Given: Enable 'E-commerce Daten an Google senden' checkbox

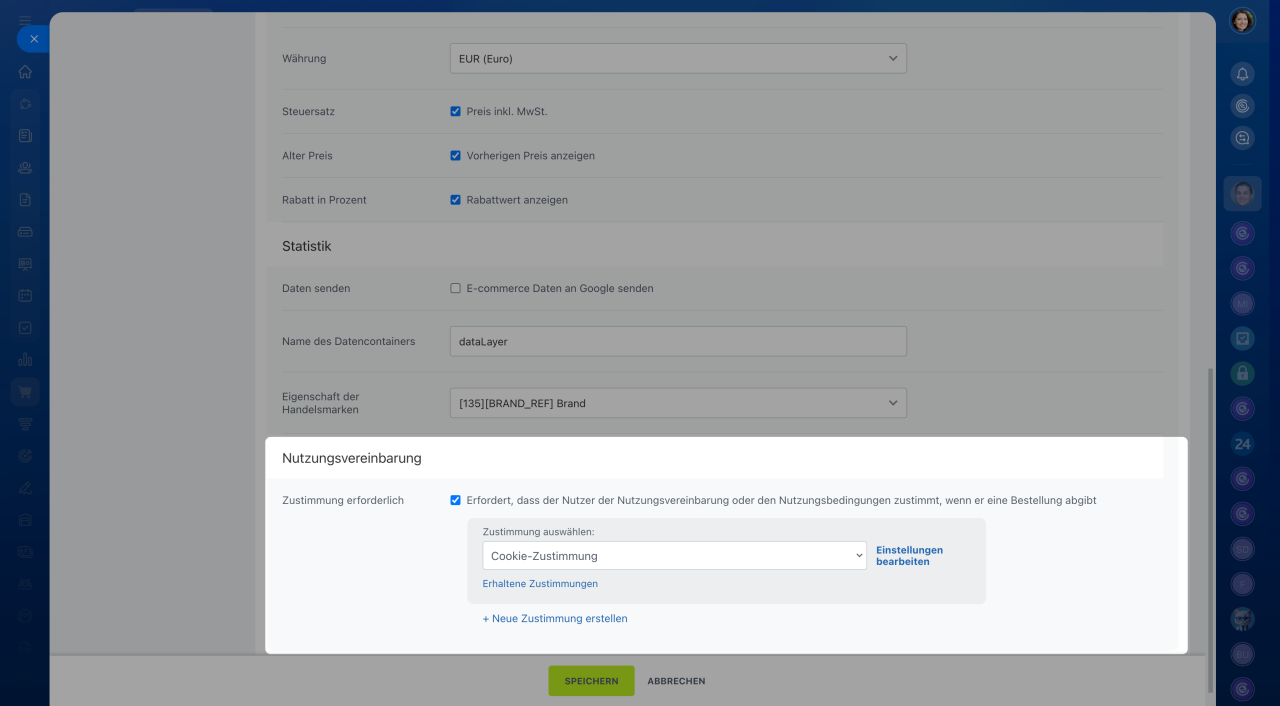Looking at the screenshot, I should tap(456, 288).
